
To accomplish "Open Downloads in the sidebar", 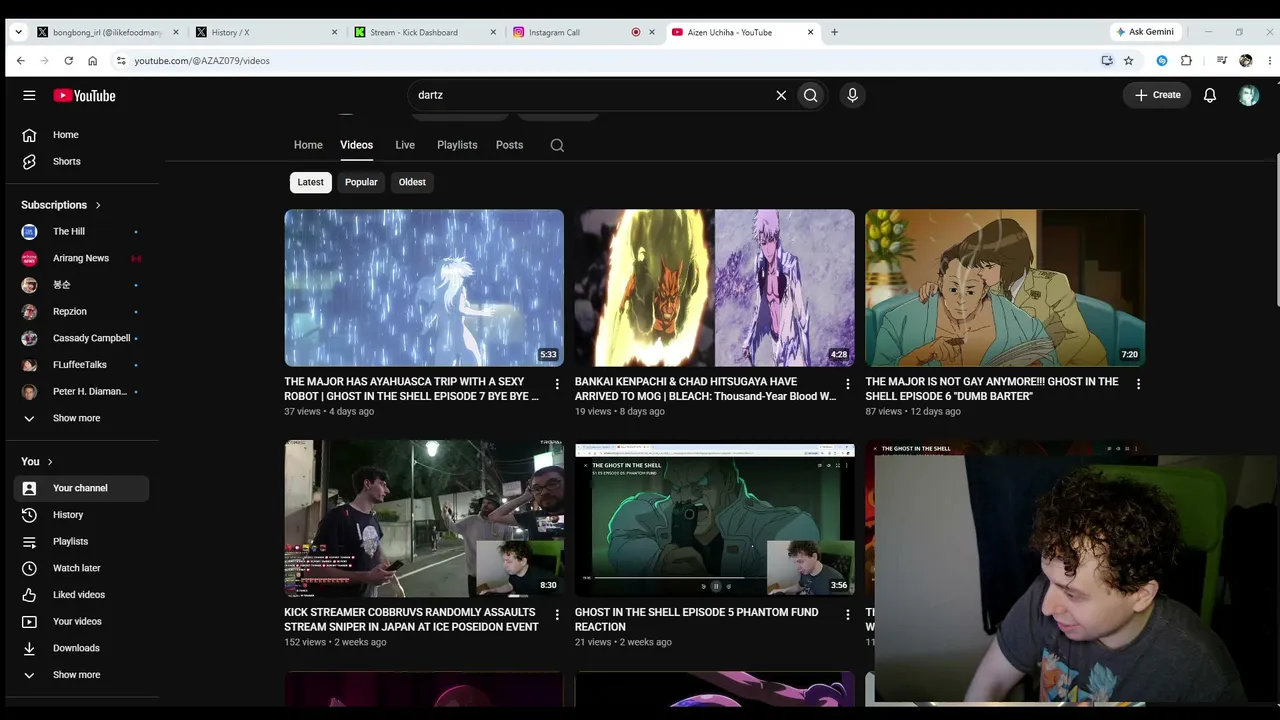I will 82,648.
